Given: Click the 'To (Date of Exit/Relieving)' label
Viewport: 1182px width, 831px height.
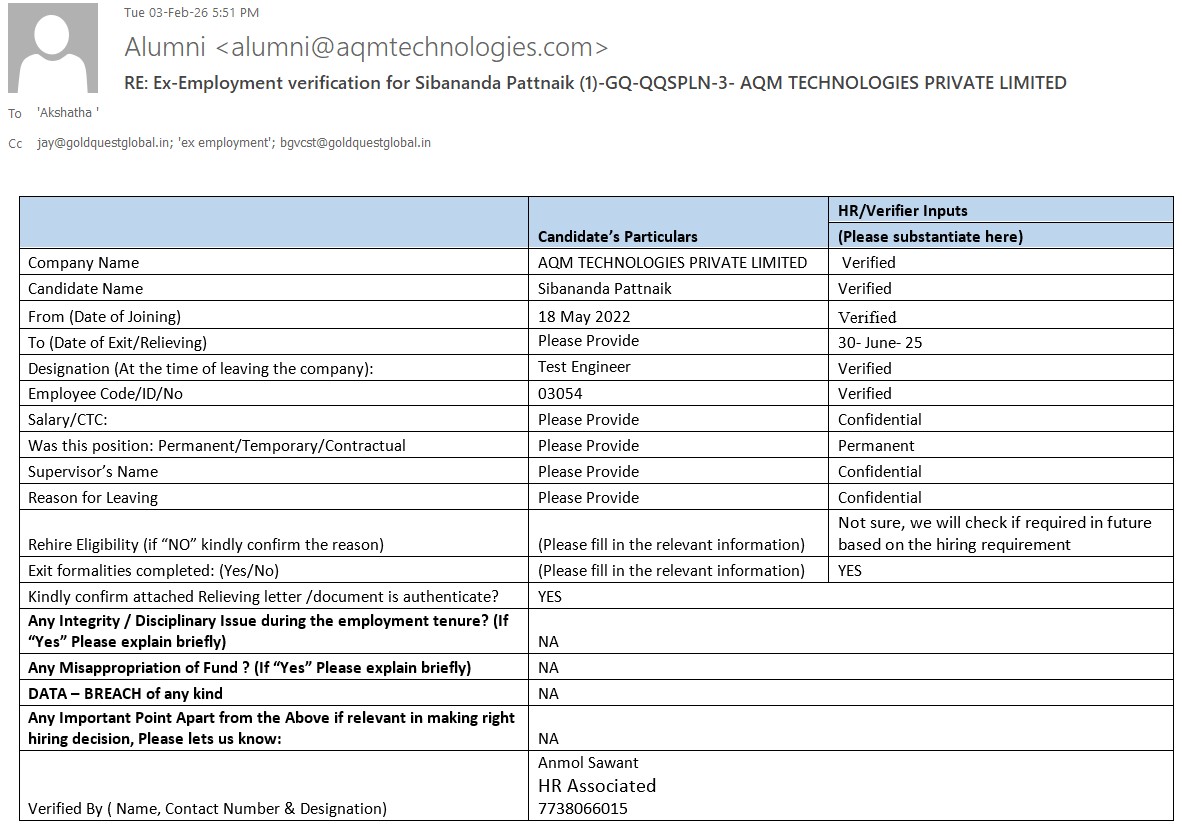Looking at the screenshot, I should [x=117, y=342].
